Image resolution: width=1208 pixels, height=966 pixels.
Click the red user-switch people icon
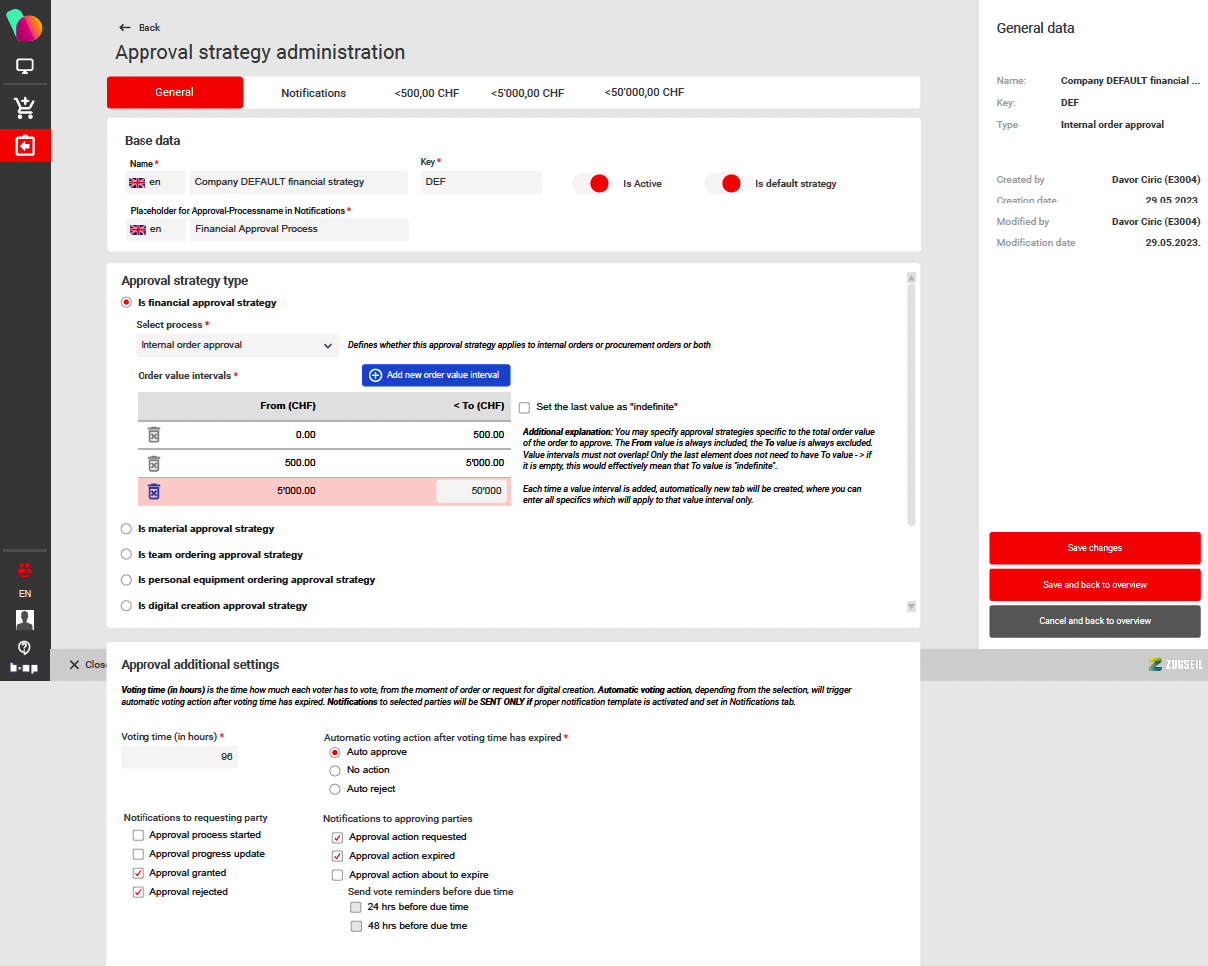(x=25, y=569)
